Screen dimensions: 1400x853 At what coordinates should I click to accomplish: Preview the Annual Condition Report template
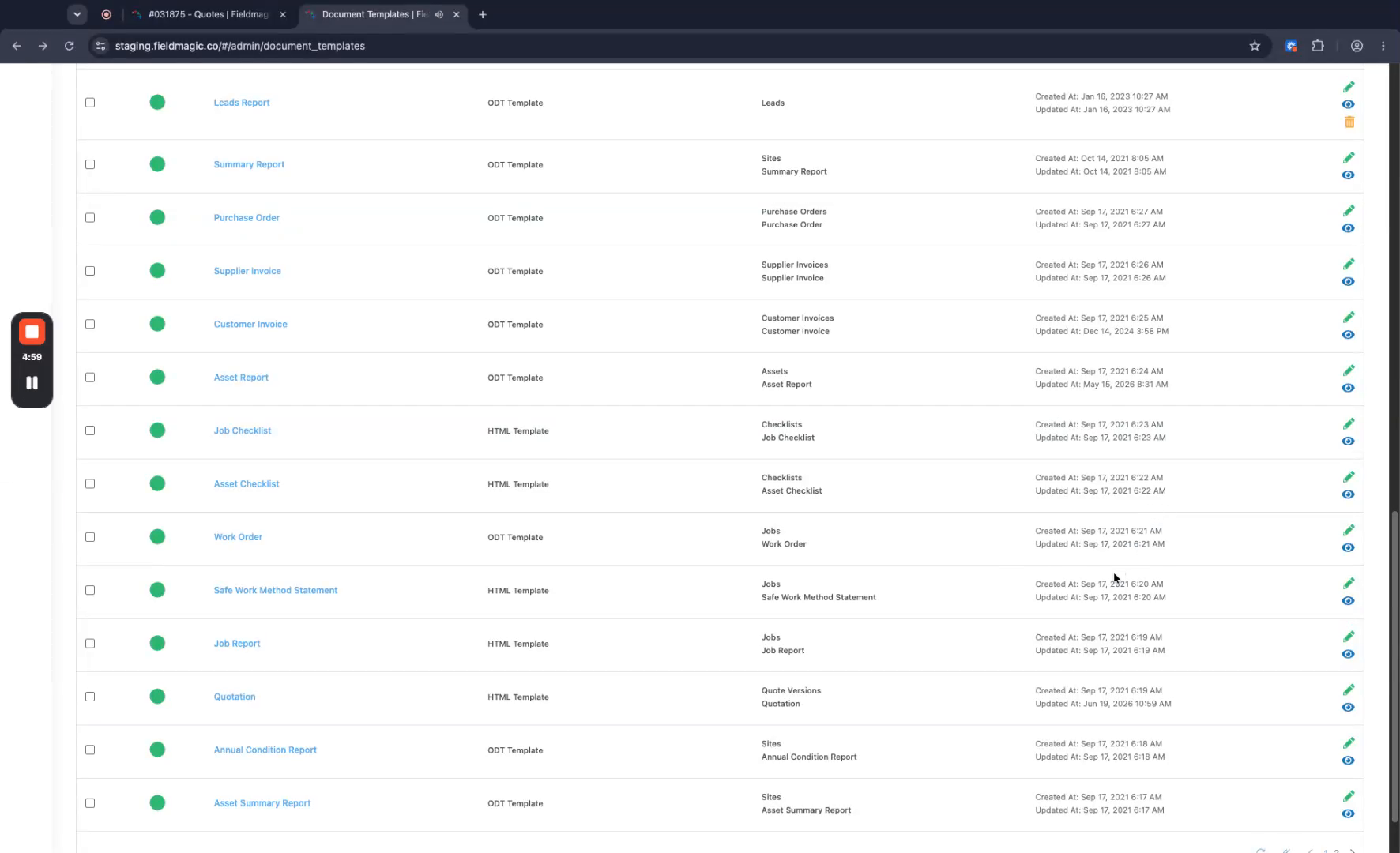(x=1348, y=761)
